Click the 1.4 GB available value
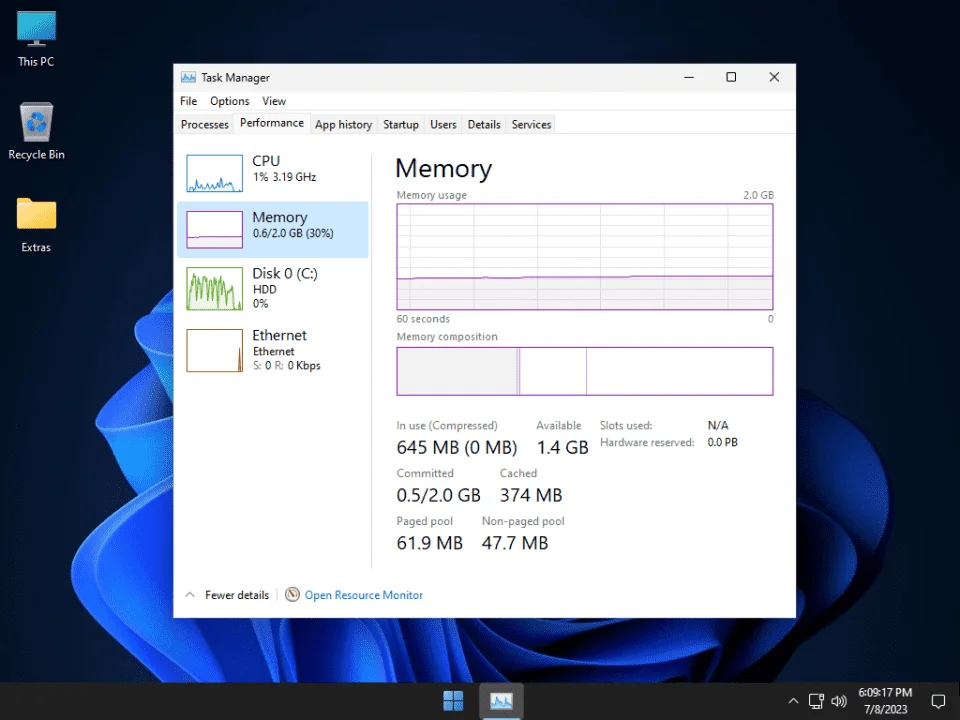This screenshot has width=960, height=720. pyautogui.click(x=563, y=448)
